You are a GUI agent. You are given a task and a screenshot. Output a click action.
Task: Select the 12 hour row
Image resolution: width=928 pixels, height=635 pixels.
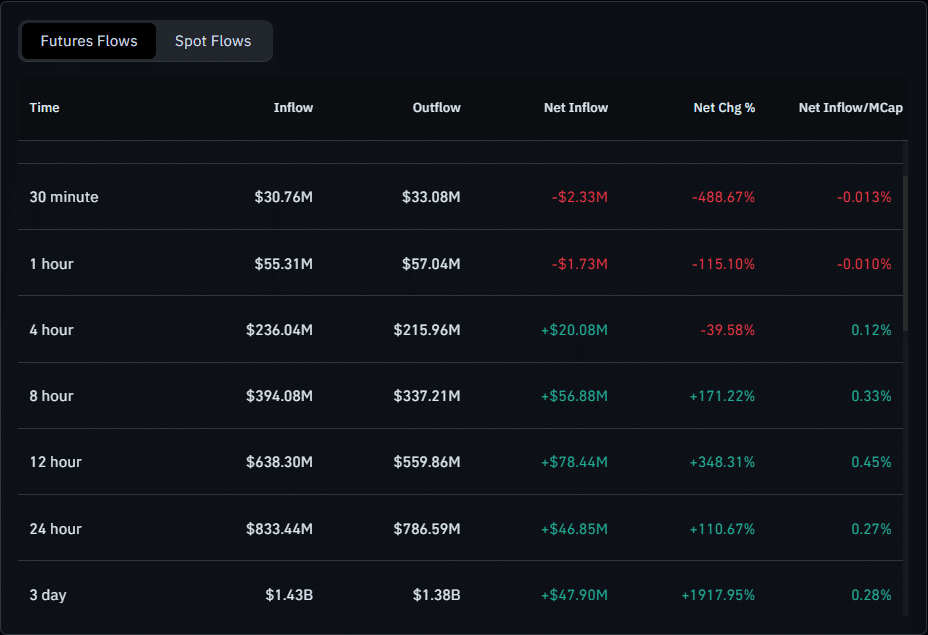click(x=55, y=461)
